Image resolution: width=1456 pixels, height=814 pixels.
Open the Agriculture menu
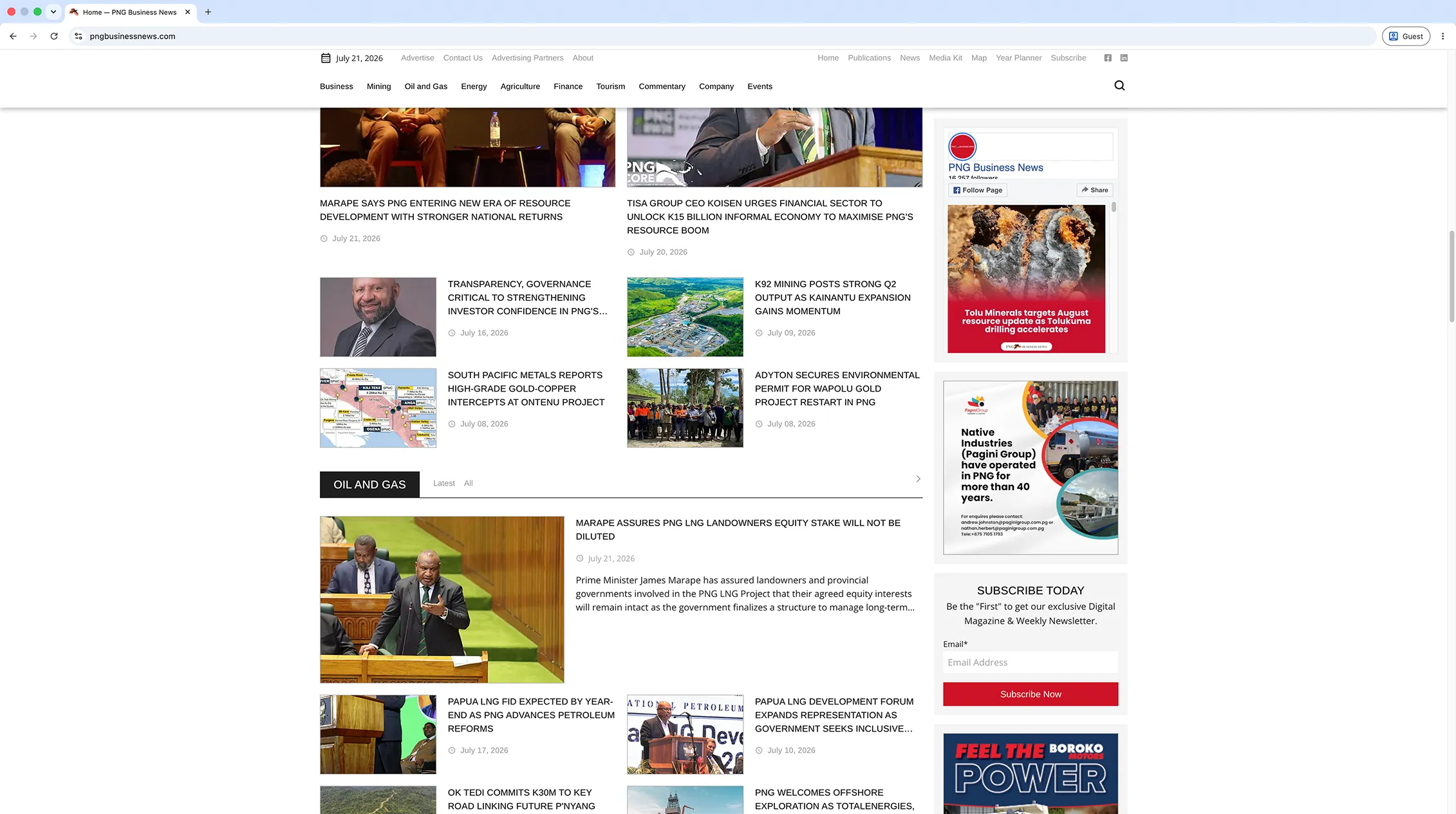[520, 86]
